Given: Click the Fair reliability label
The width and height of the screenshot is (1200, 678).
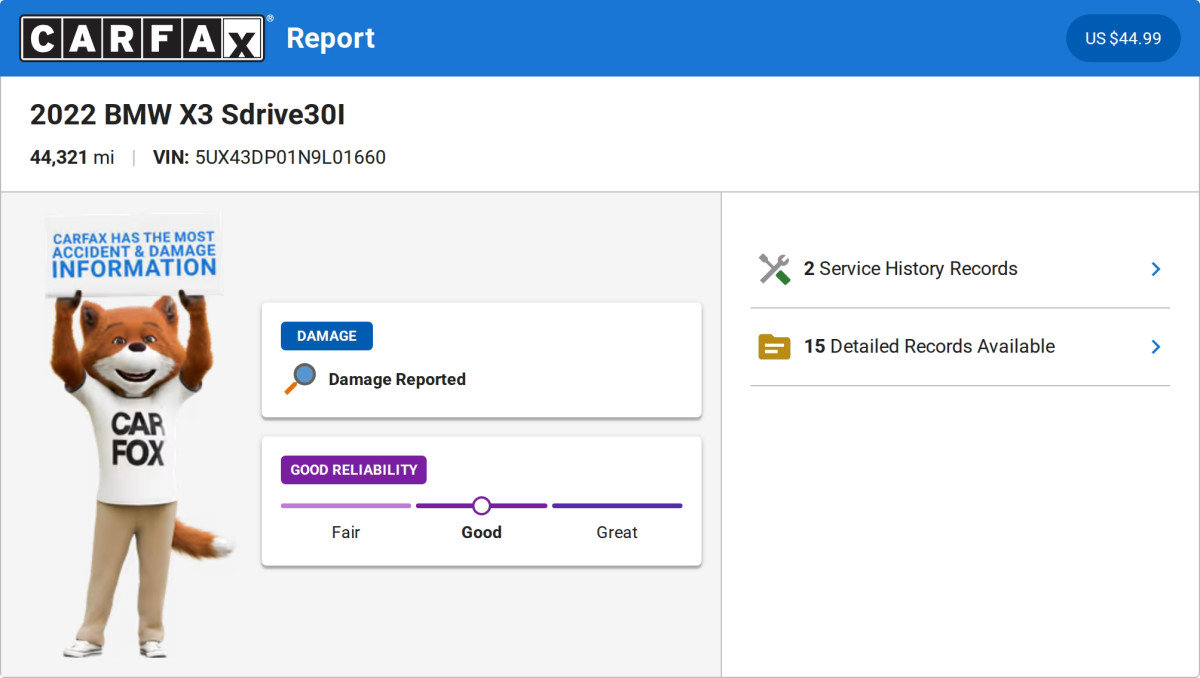Looking at the screenshot, I should (x=346, y=533).
